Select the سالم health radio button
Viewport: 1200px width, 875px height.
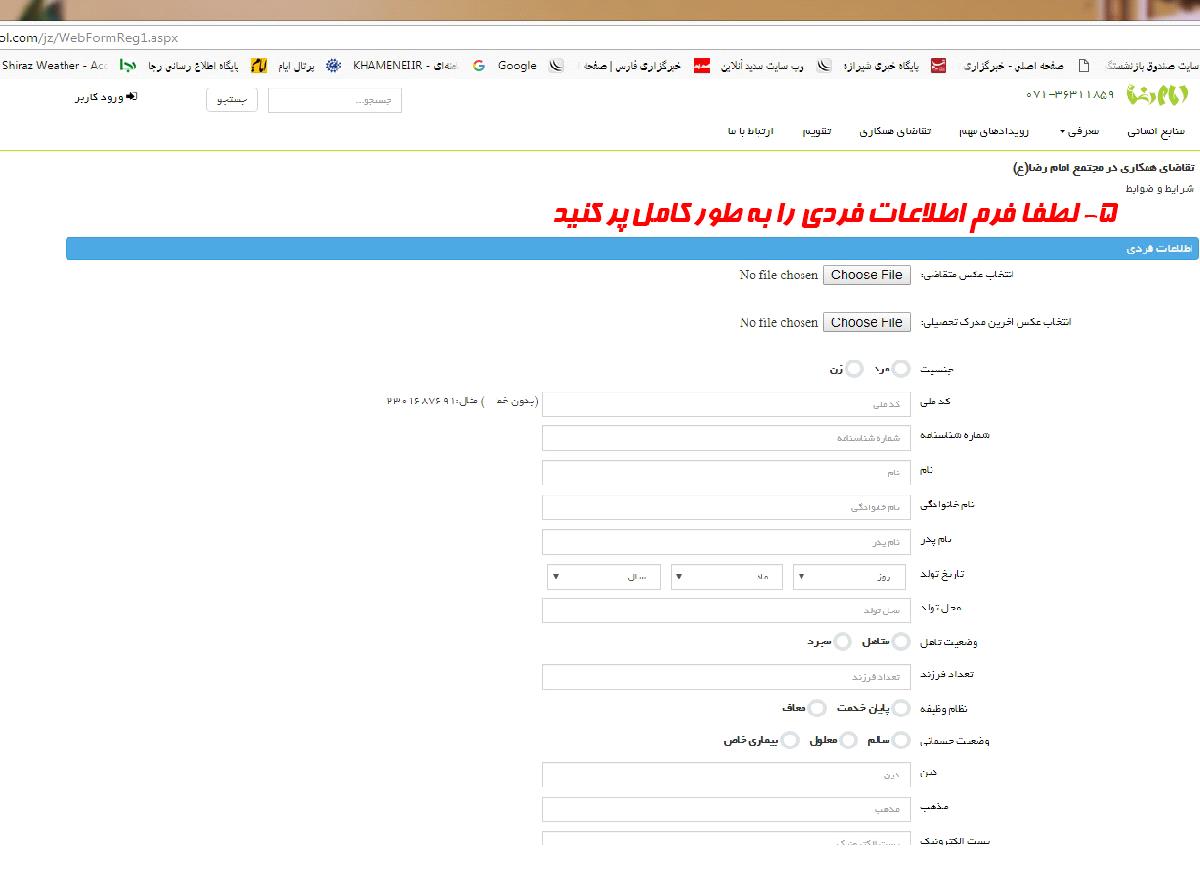(x=901, y=740)
